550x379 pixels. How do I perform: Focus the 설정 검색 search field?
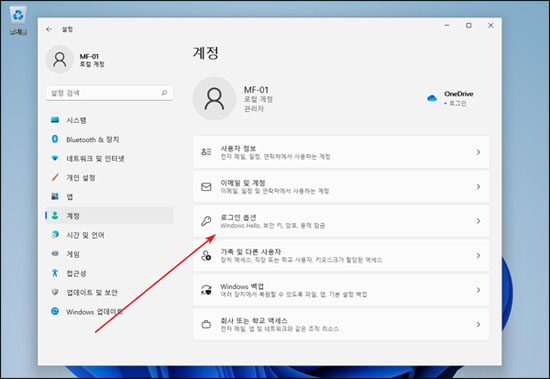coord(109,93)
